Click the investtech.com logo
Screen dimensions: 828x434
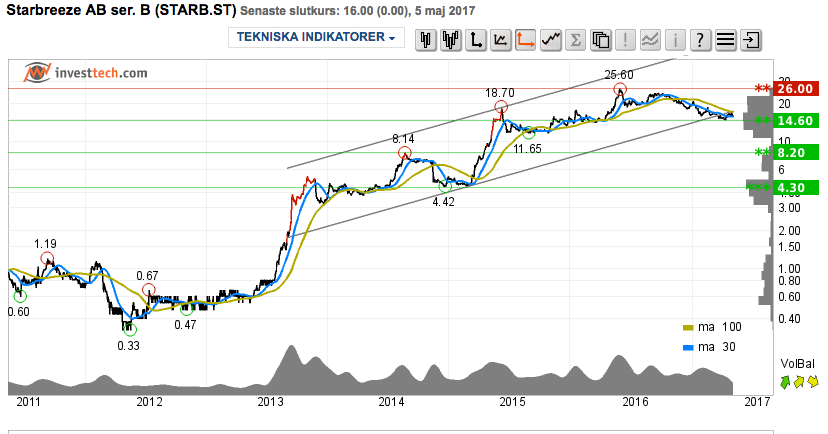click(x=86, y=73)
